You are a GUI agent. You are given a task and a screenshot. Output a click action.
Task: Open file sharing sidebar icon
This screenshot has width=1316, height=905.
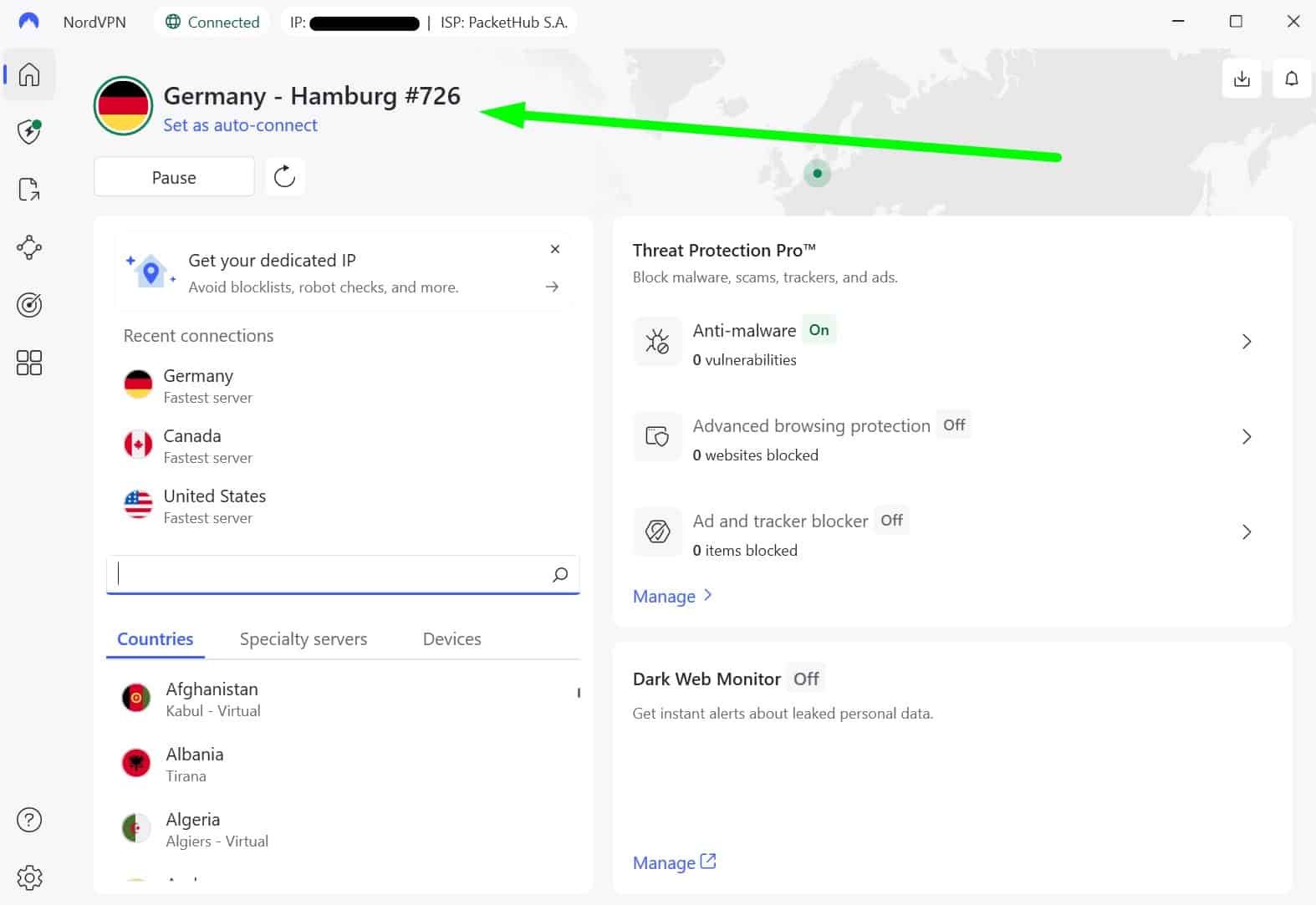tap(29, 190)
